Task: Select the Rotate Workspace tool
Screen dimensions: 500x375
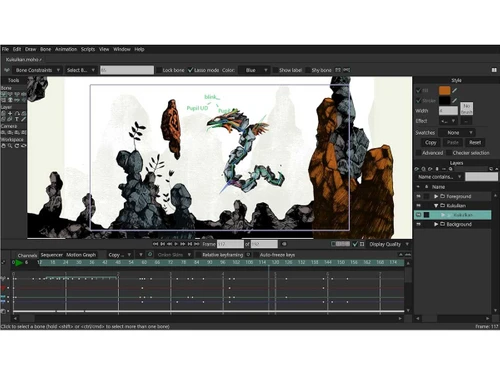Action: (17, 146)
